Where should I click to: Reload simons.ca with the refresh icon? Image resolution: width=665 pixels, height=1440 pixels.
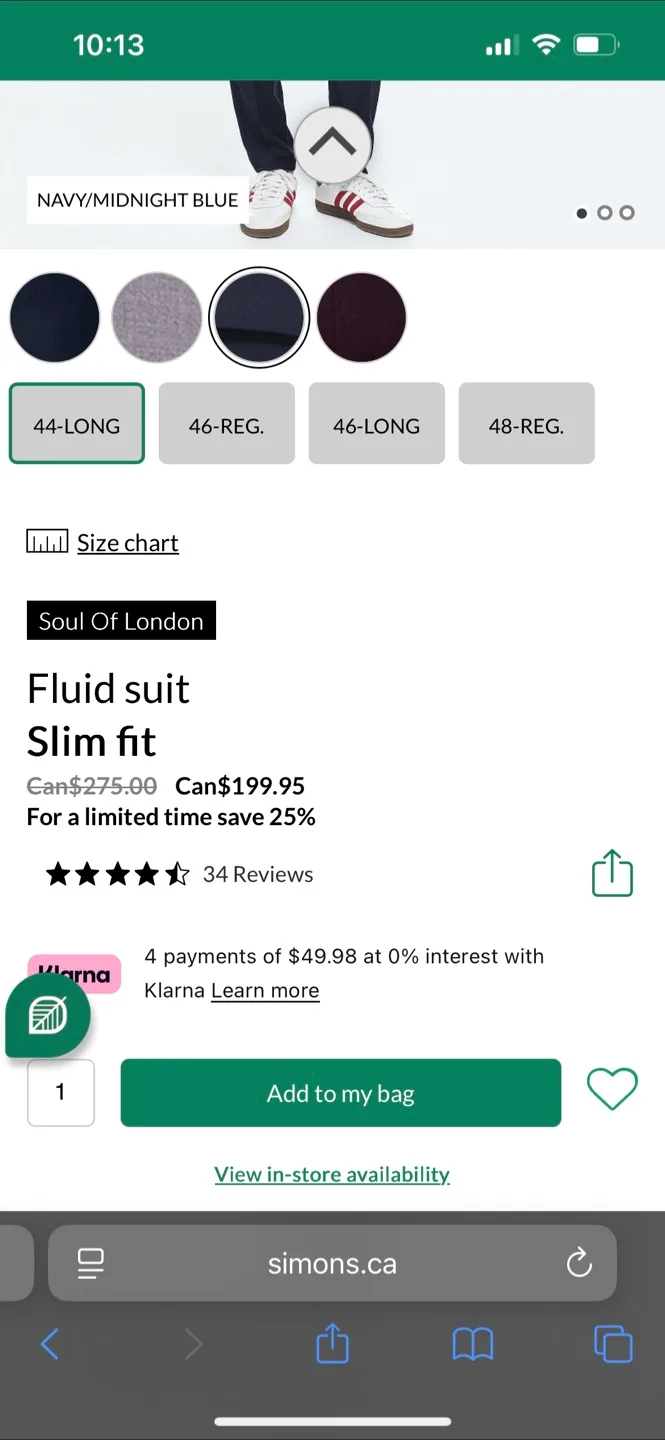click(579, 1263)
